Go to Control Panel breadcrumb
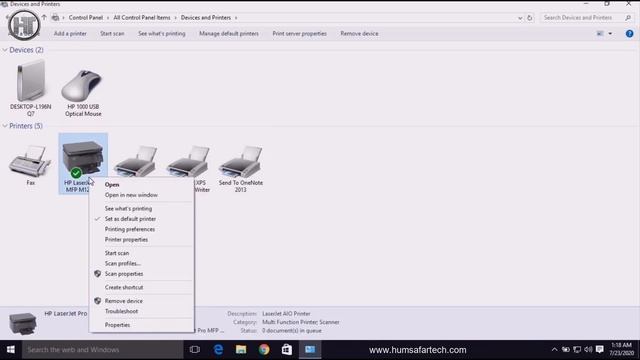The height and width of the screenshot is (360, 640). coord(86,18)
